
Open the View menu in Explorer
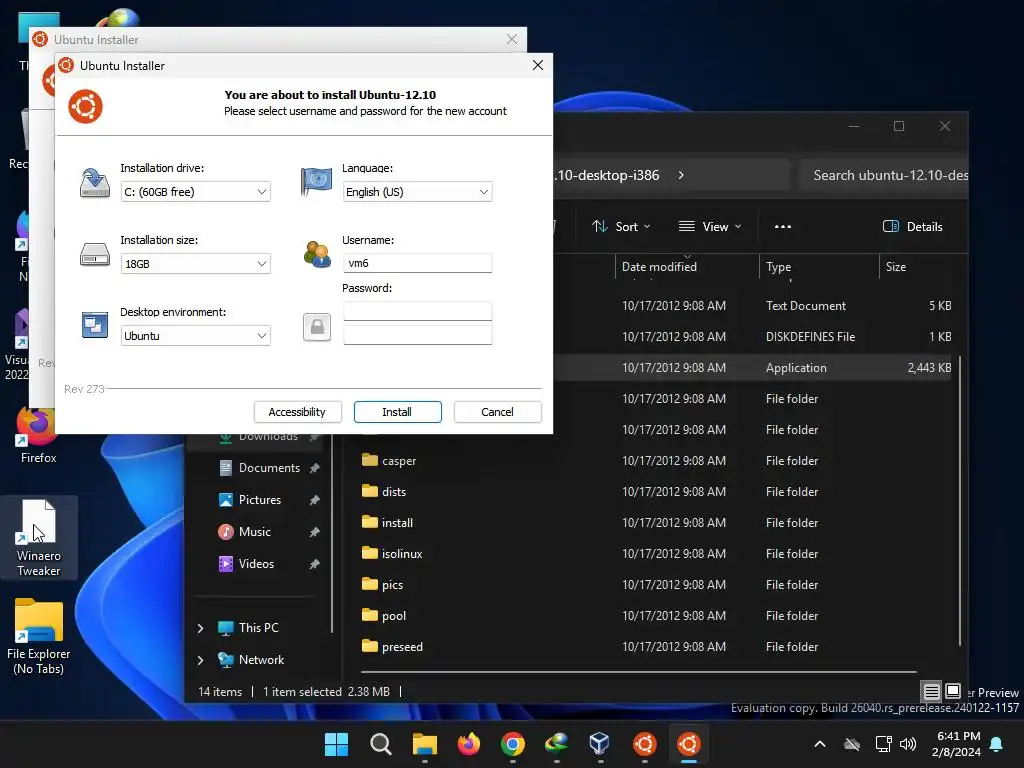(x=710, y=227)
